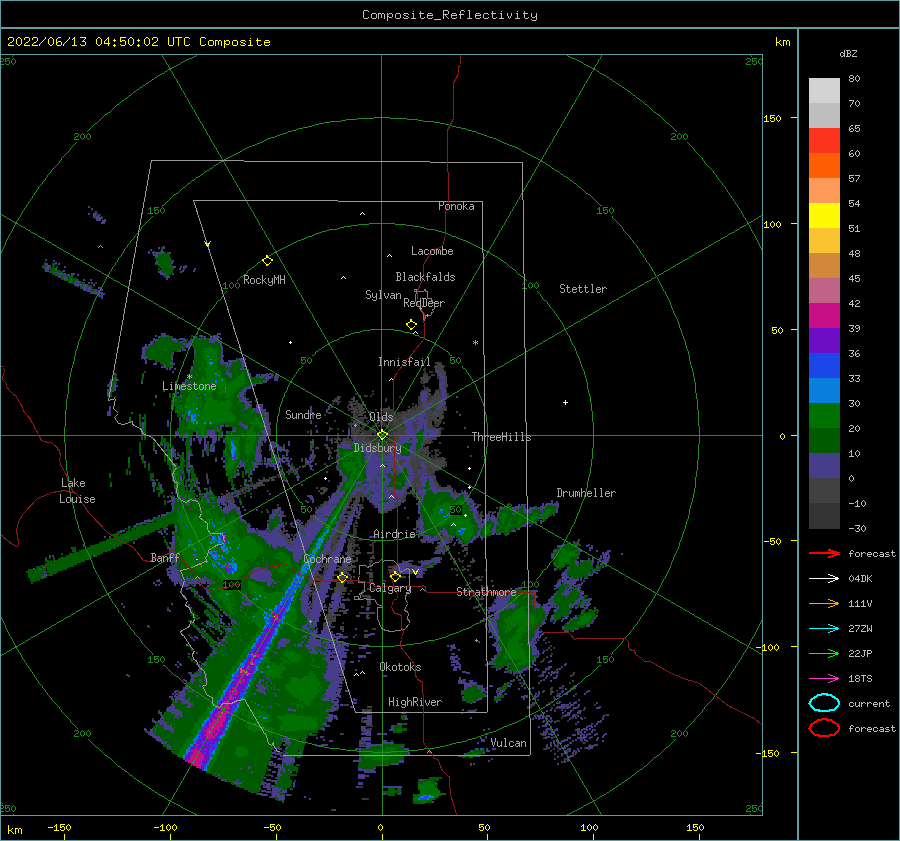
Task: Select the 20 dBZ green color swatch
Action: pos(824,416)
